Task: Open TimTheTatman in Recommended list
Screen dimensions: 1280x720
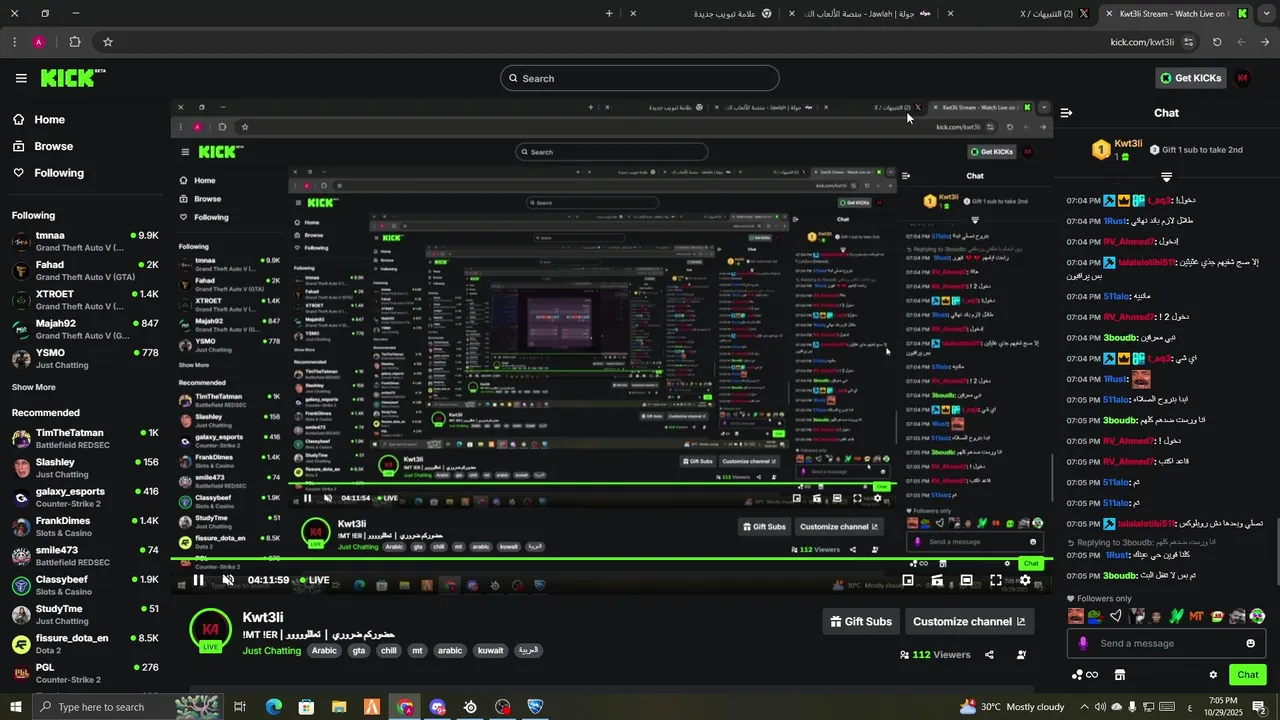Action: click(x=85, y=439)
